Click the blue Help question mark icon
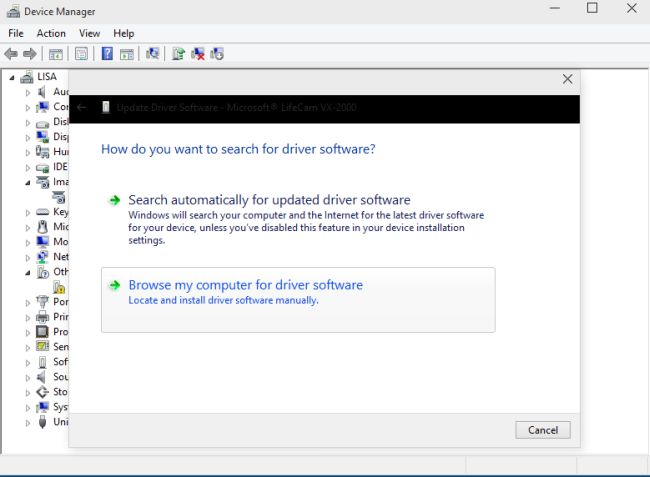 [107, 53]
